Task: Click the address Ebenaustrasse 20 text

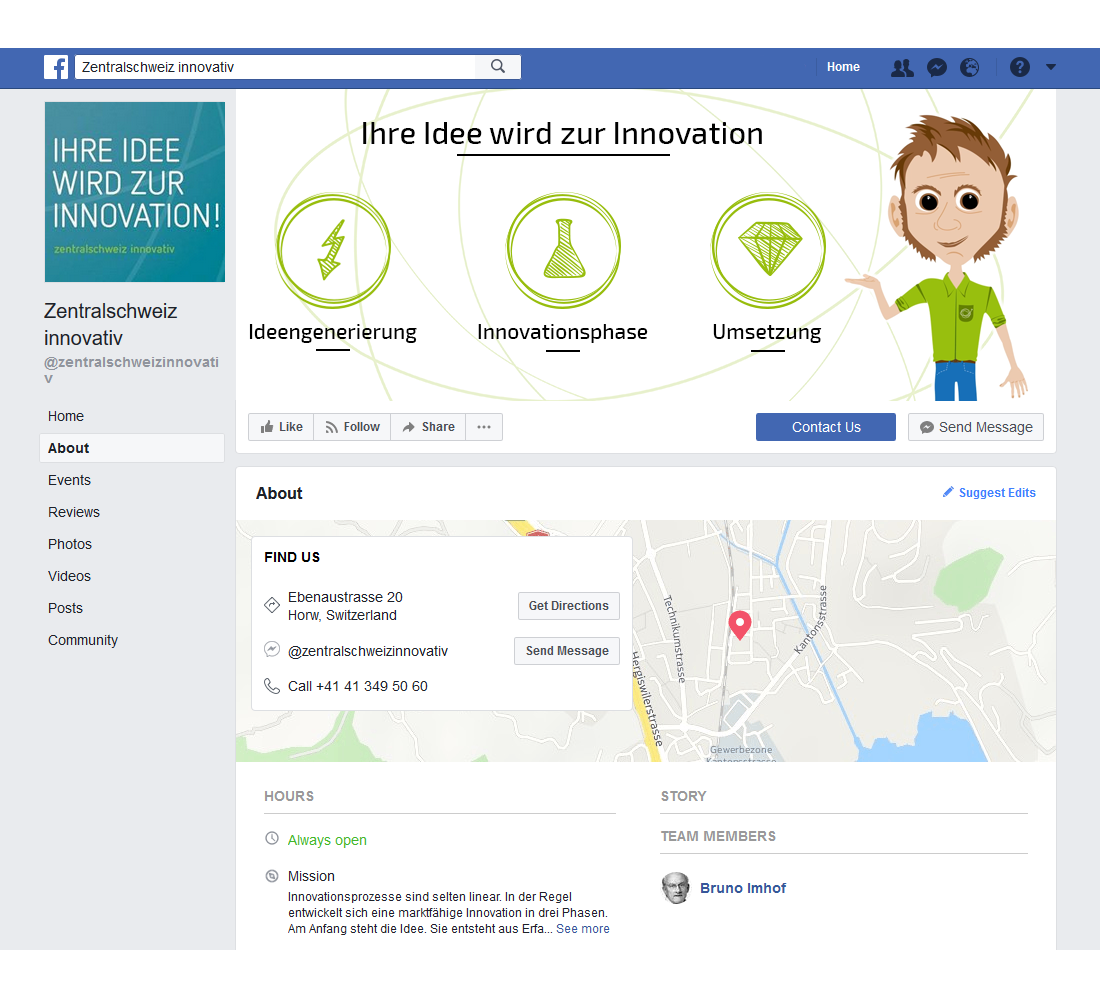Action: click(x=345, y=597)
